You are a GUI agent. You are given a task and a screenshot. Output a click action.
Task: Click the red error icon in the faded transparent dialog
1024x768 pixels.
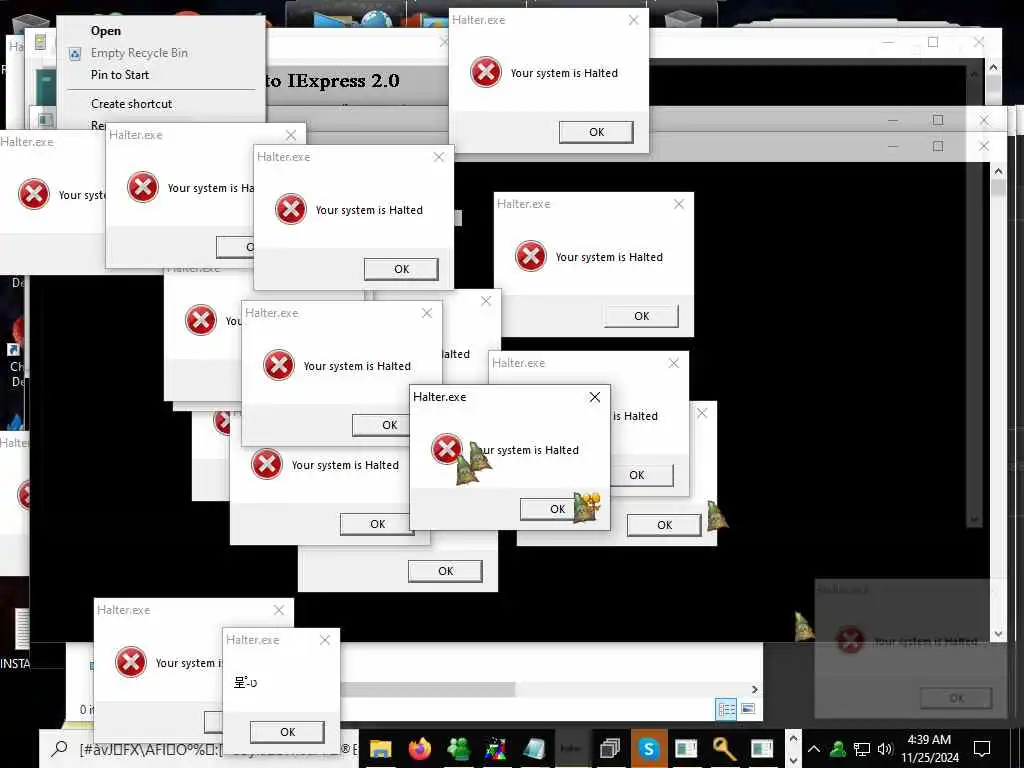pyautogui.click(x=850, y=640)
